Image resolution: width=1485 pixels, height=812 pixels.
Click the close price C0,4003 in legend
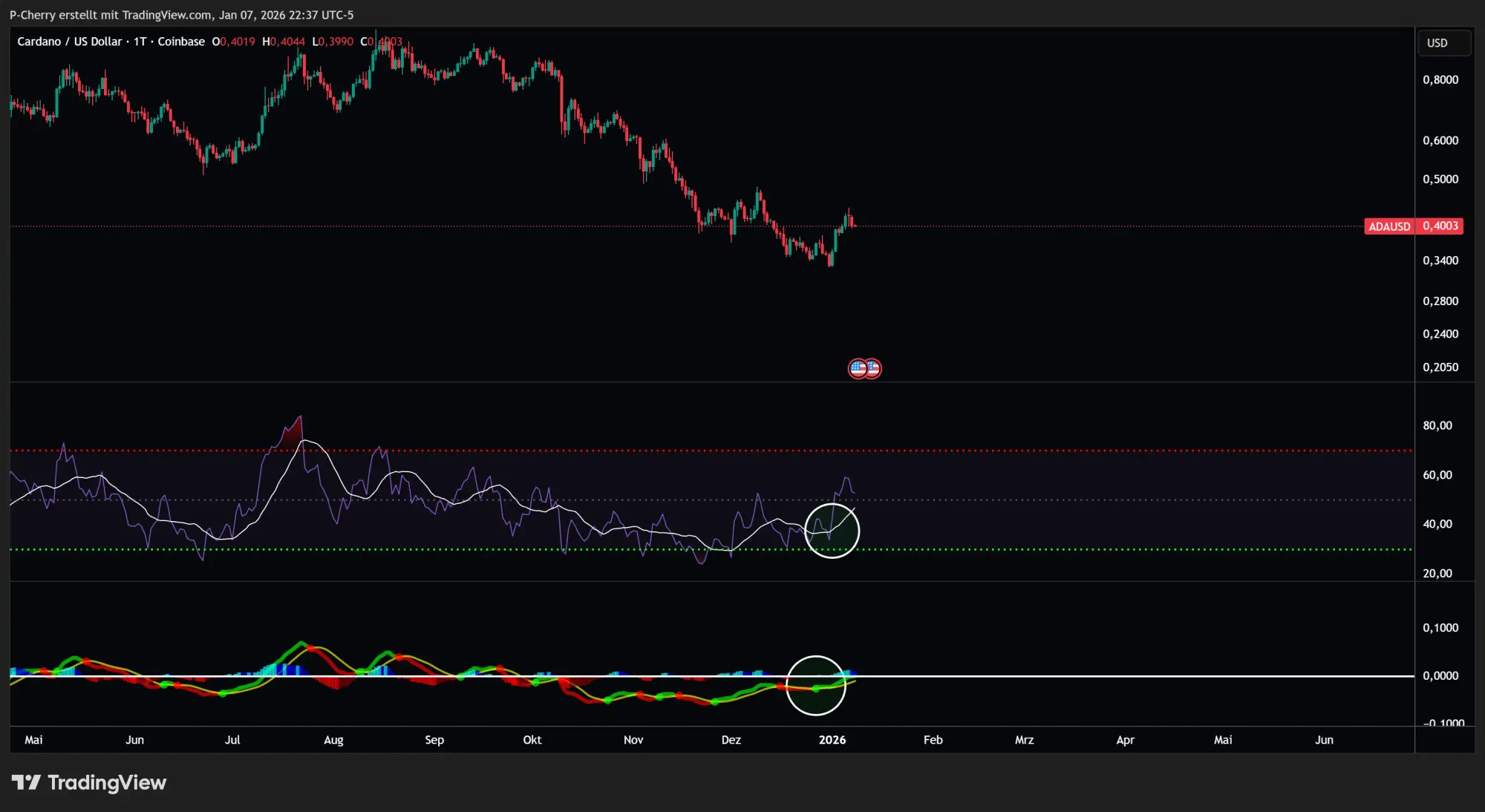click(381, 42)
